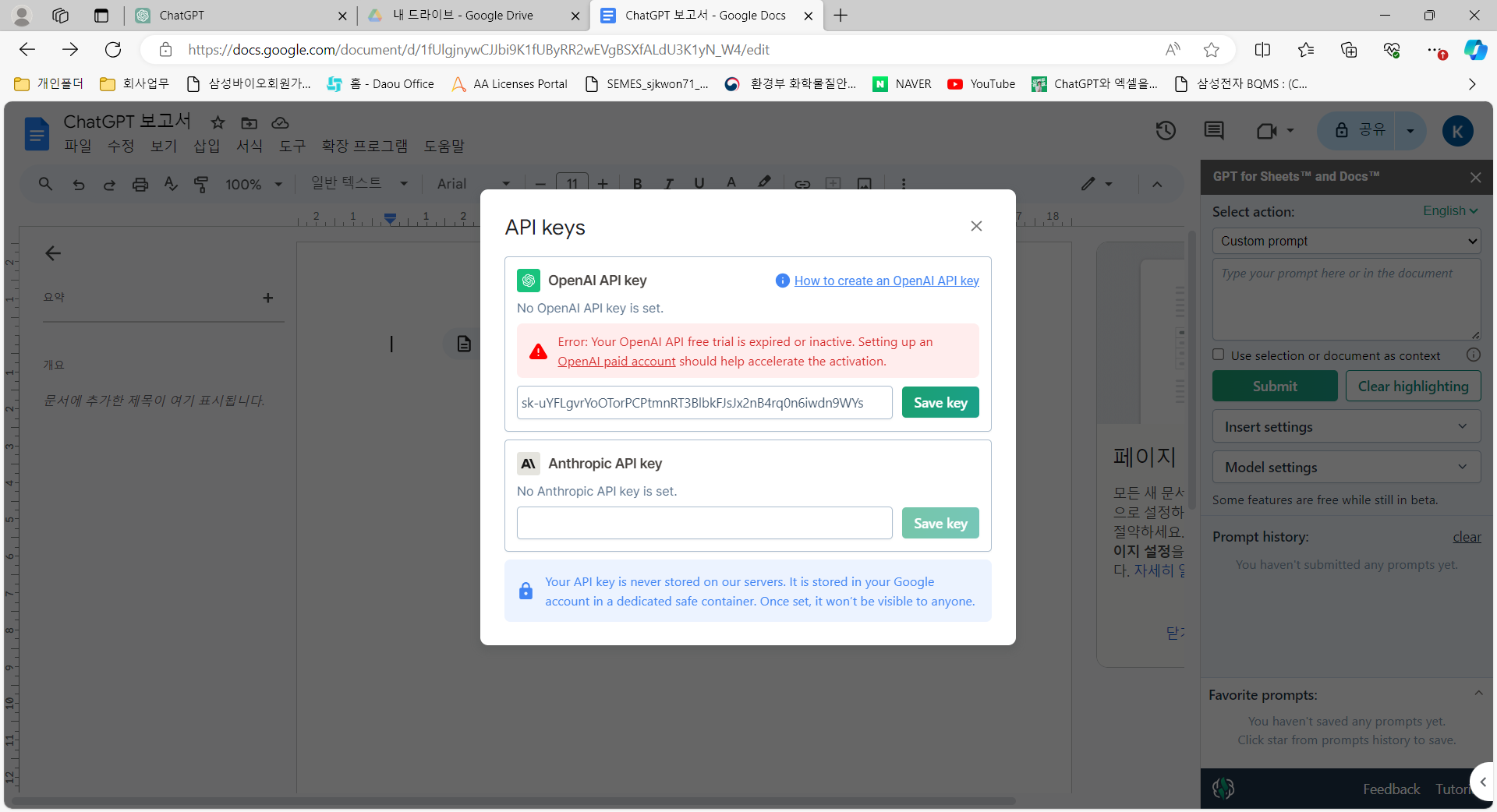Screen dimensions: 1497x812
Task: Open the 파일 menu
Action: point(78,146)
